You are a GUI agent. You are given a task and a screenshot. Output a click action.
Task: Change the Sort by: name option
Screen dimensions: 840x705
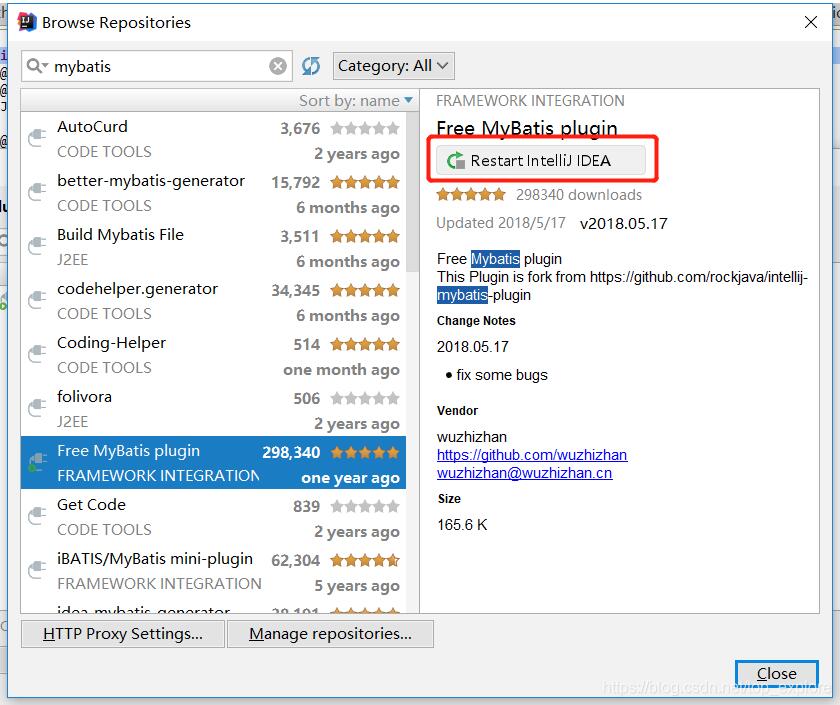tap(356, 101)
